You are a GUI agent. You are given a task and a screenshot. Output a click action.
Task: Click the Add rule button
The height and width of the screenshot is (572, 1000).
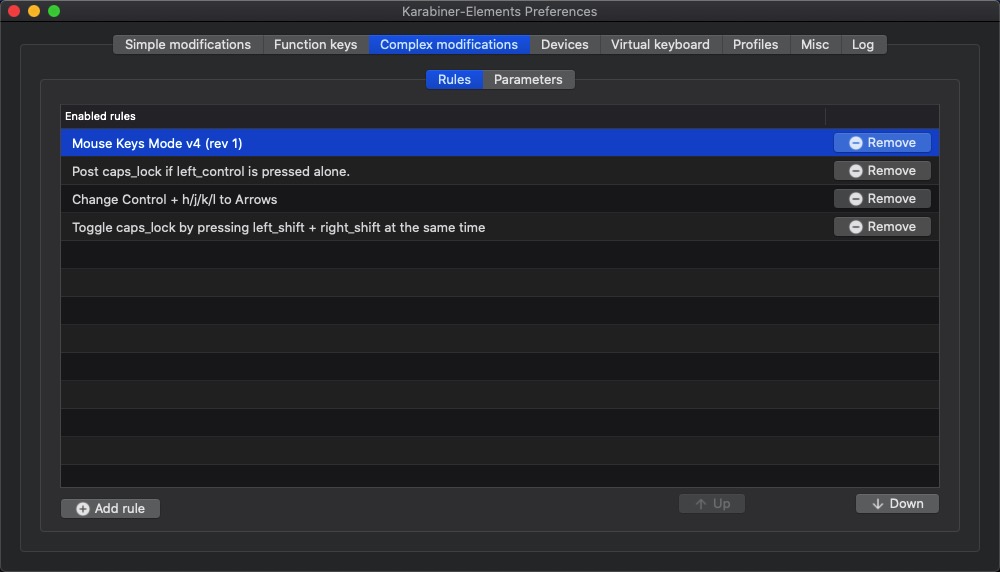click(x=110, y=508)
